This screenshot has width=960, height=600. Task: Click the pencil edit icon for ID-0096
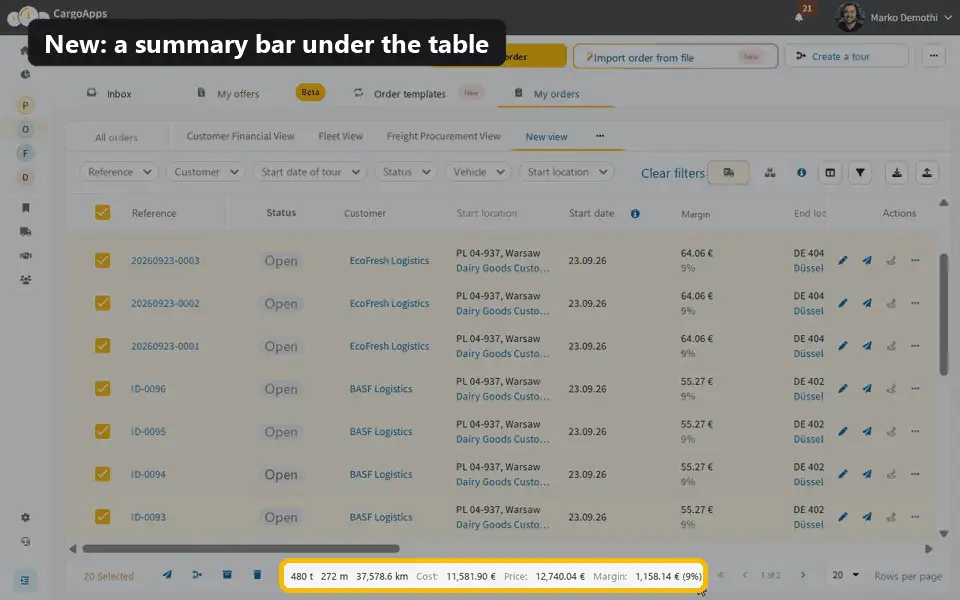[x=843, y=388]
